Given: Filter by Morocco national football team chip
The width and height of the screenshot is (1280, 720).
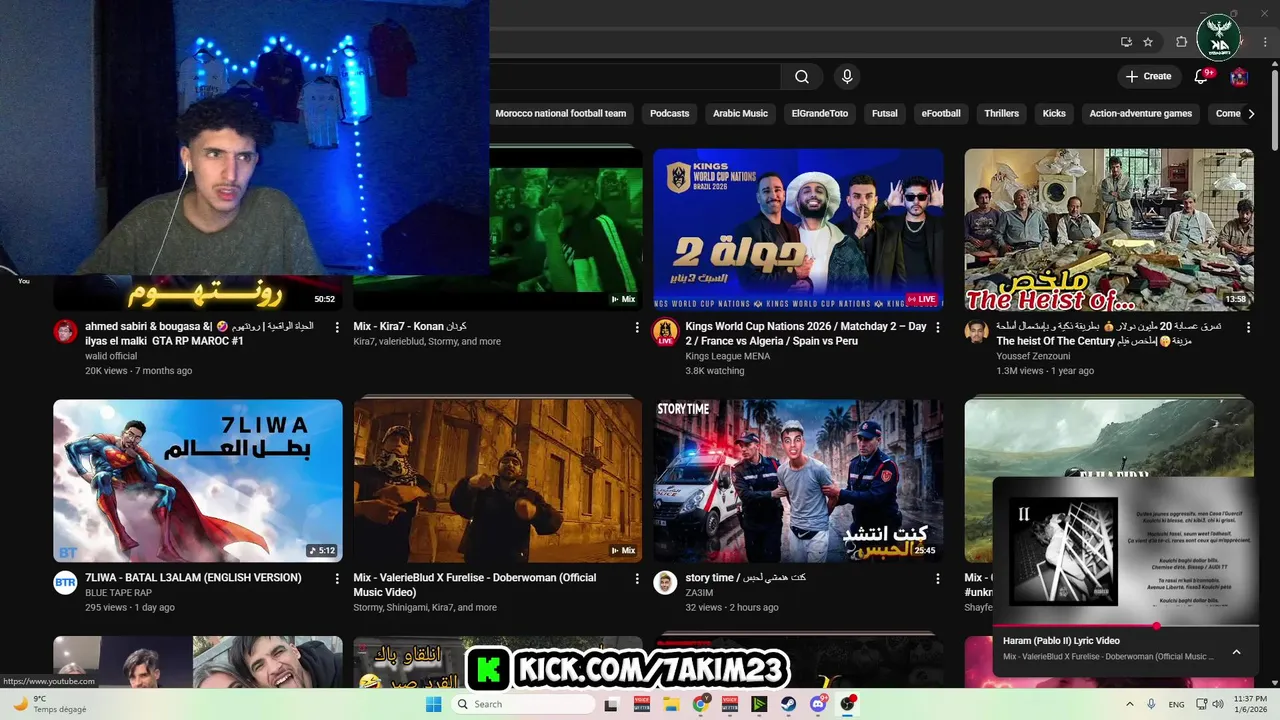Looking at the screenshot, I should [560, 113].
